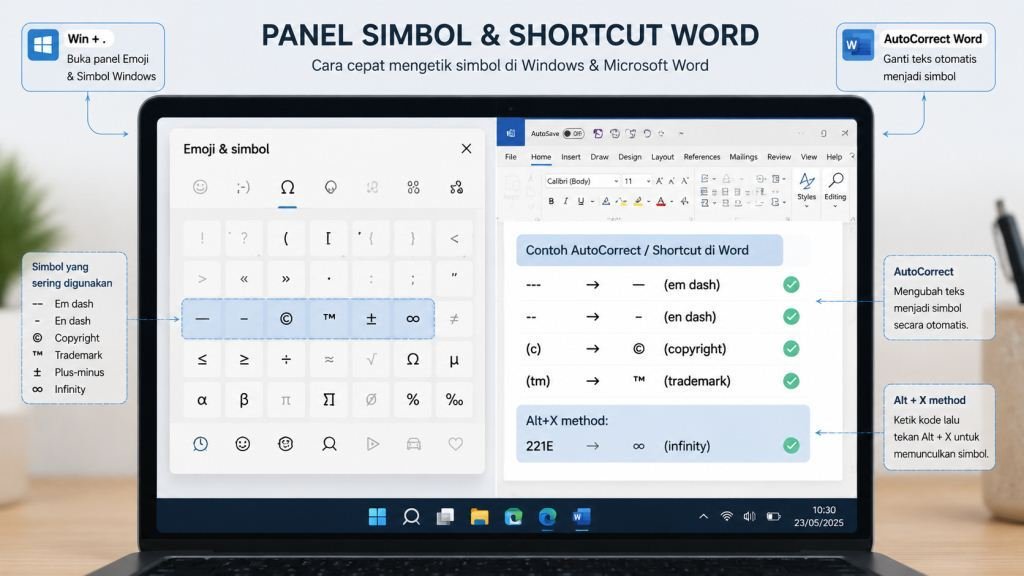This screenshot has height=576, width=1024.
Task: Insert the trademark ™ symbol
Action: [329, 319]
